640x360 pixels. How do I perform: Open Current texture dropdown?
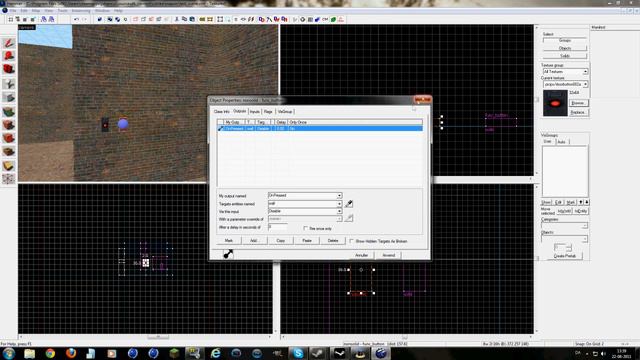[x=585, y=84]
